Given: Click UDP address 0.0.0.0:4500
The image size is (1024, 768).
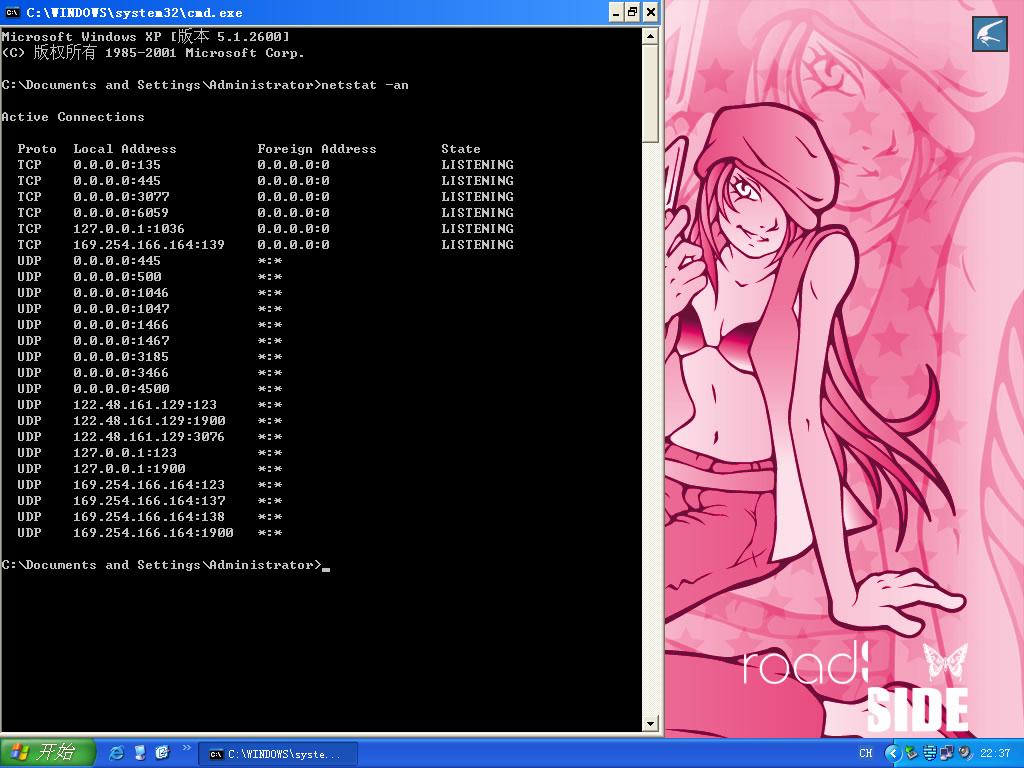Looking at the screenshot, I should click(x=121, y=389).
